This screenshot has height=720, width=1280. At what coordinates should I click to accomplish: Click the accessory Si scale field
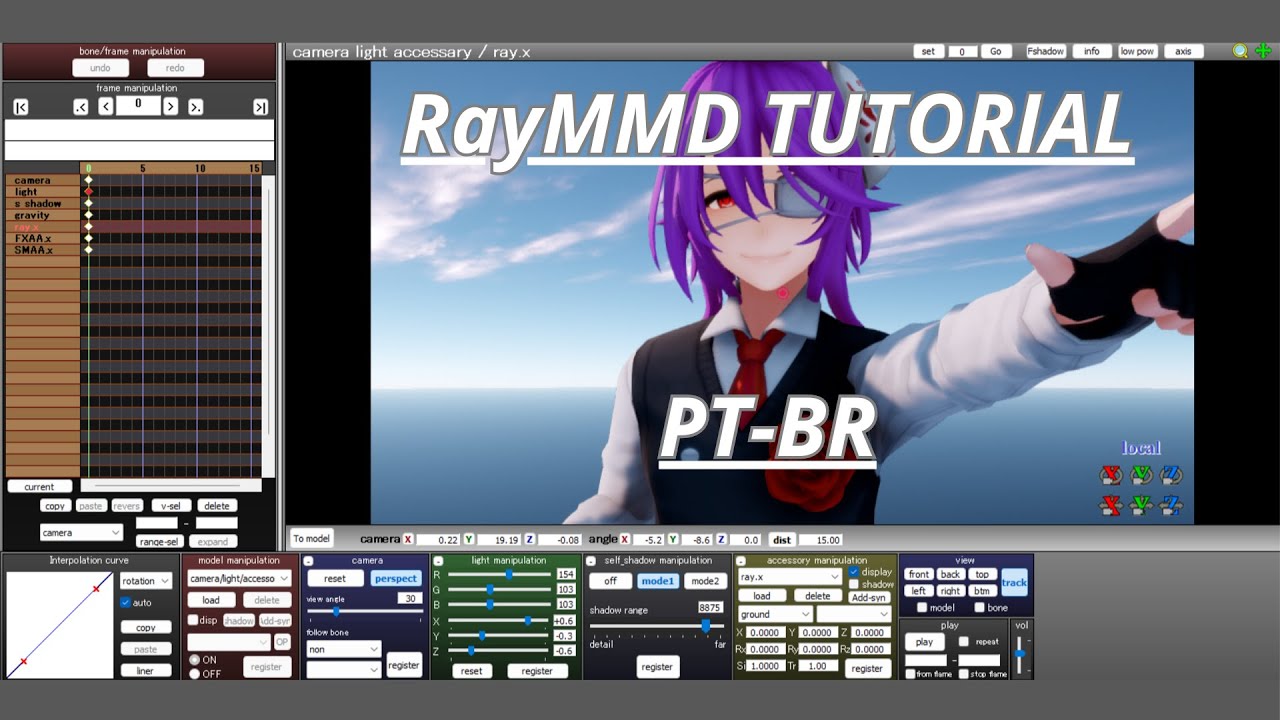(x=766, y=666)
